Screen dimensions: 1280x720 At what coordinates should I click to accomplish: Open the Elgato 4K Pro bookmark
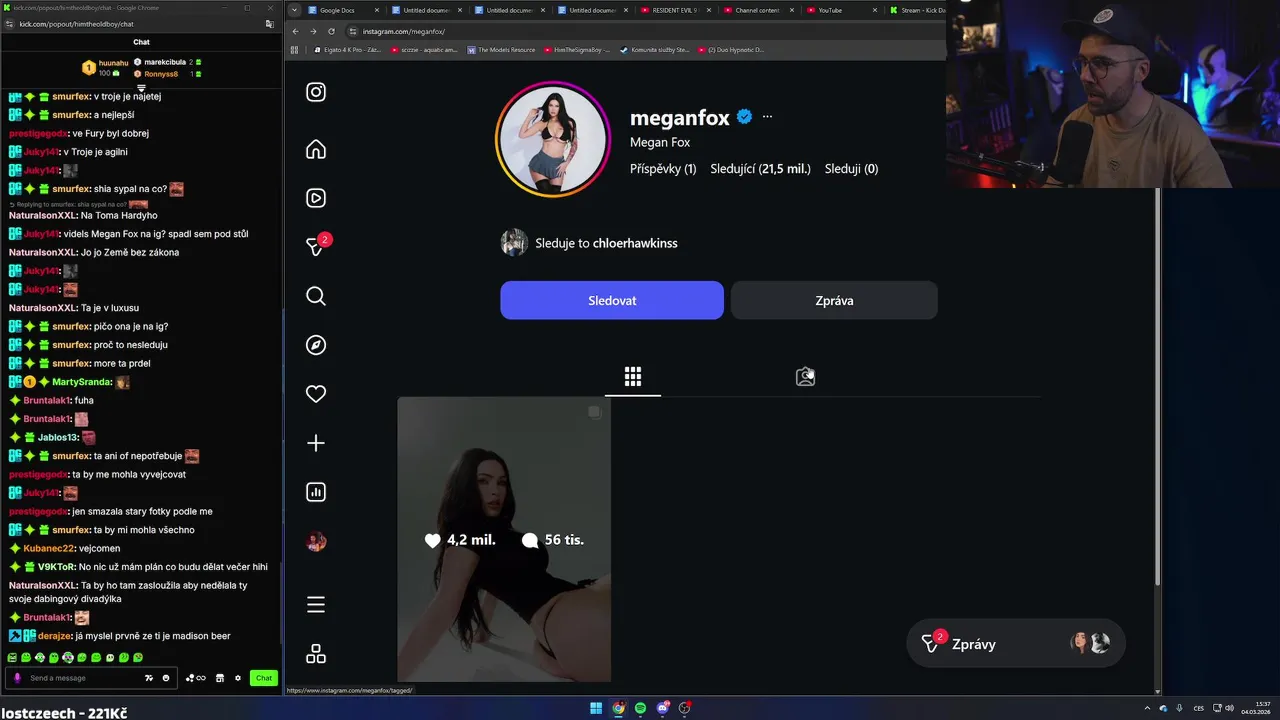(349, 49)
